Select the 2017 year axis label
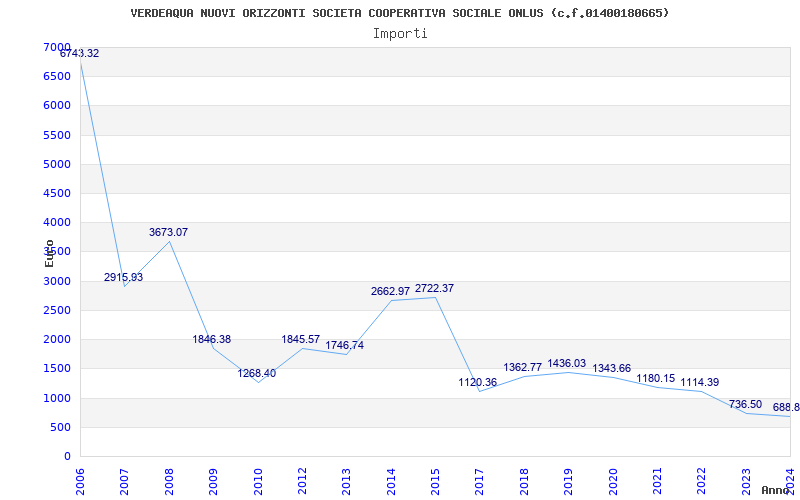 coord(480,481)
